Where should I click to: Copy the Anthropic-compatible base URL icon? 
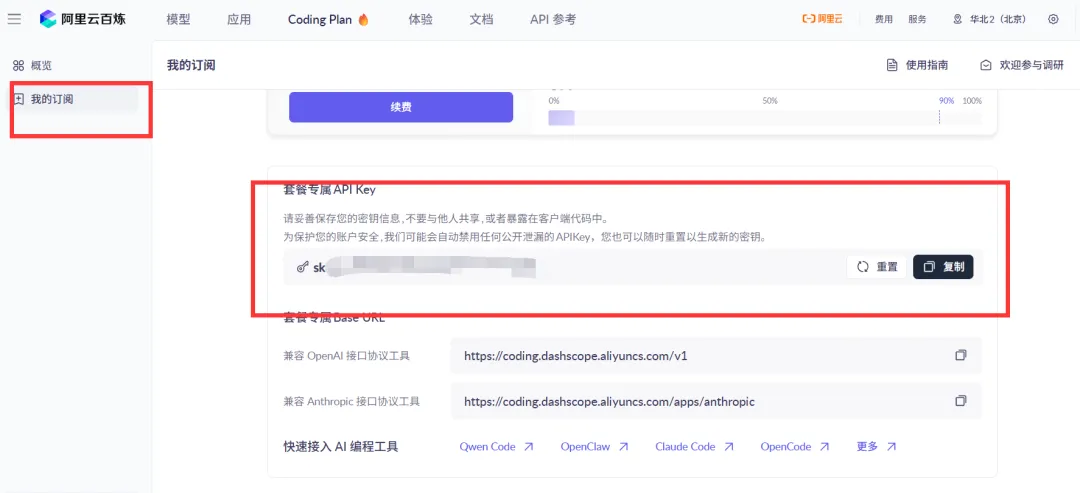point(961,401)
